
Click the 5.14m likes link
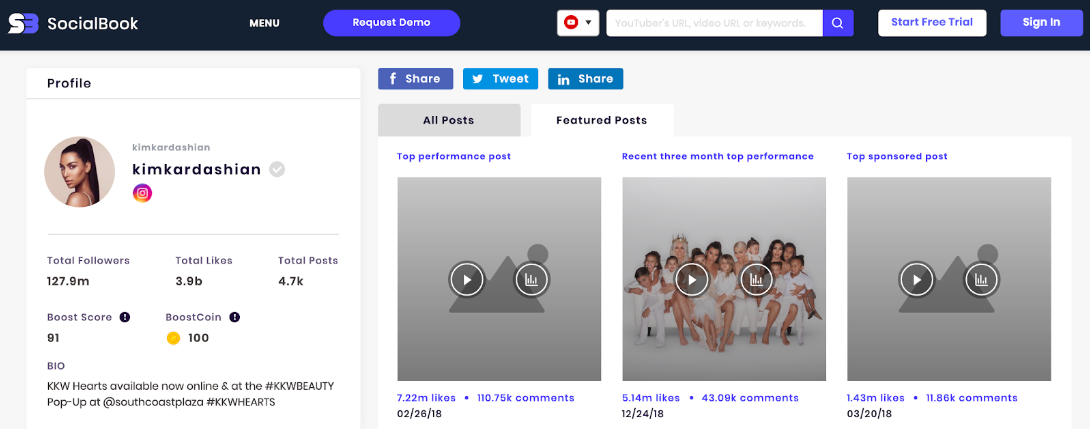click(x=651, y=398)
